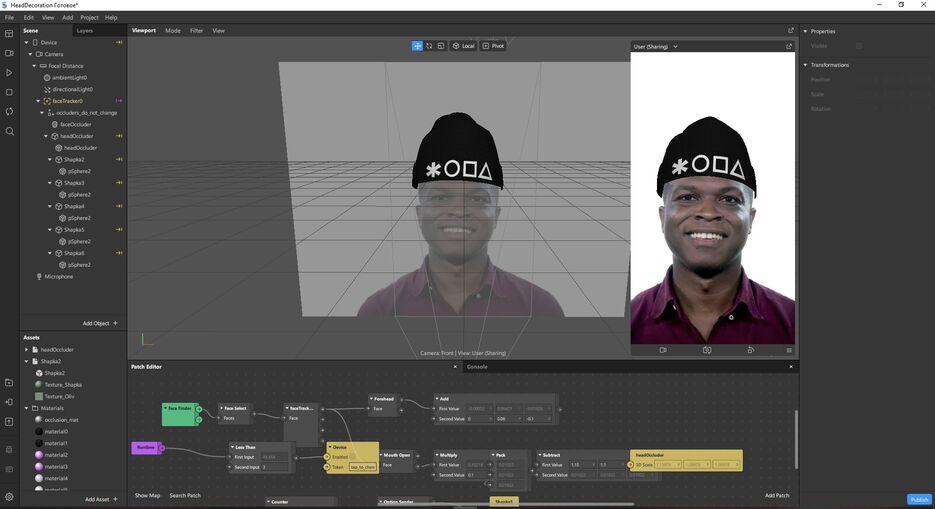Screen dimensions: 935x509
Task: Select the Move transform tool in viewport
Action: point(417,46)
